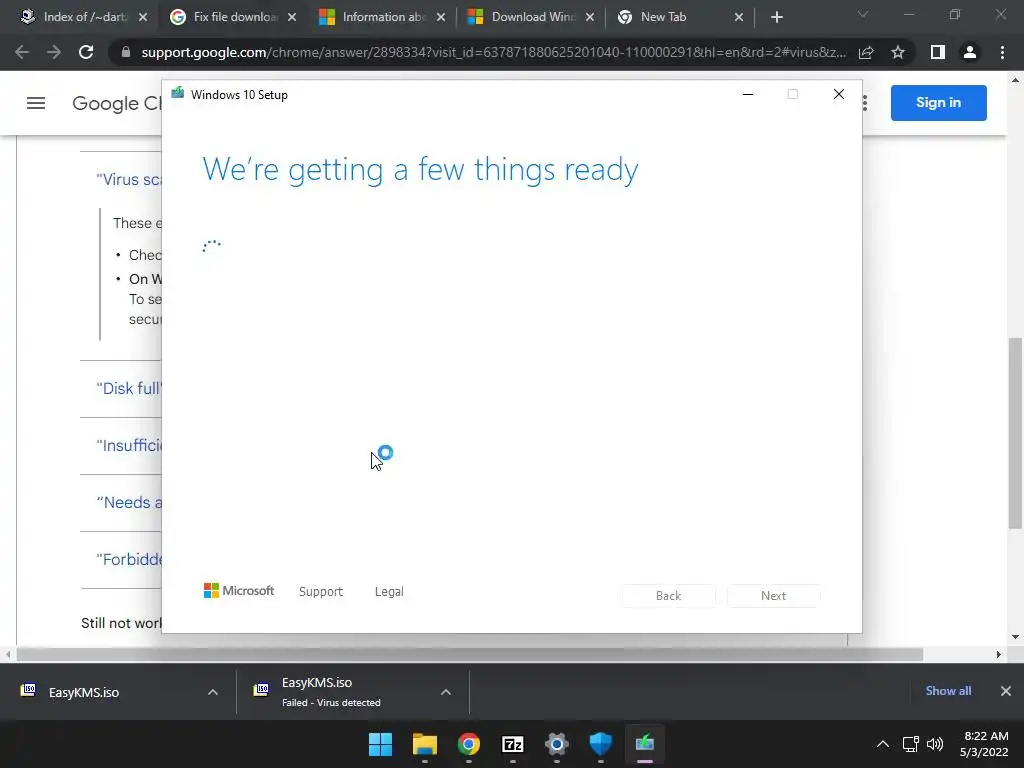Open options arrow for first EasyKMS.iso download

click(x=212, y=692)
